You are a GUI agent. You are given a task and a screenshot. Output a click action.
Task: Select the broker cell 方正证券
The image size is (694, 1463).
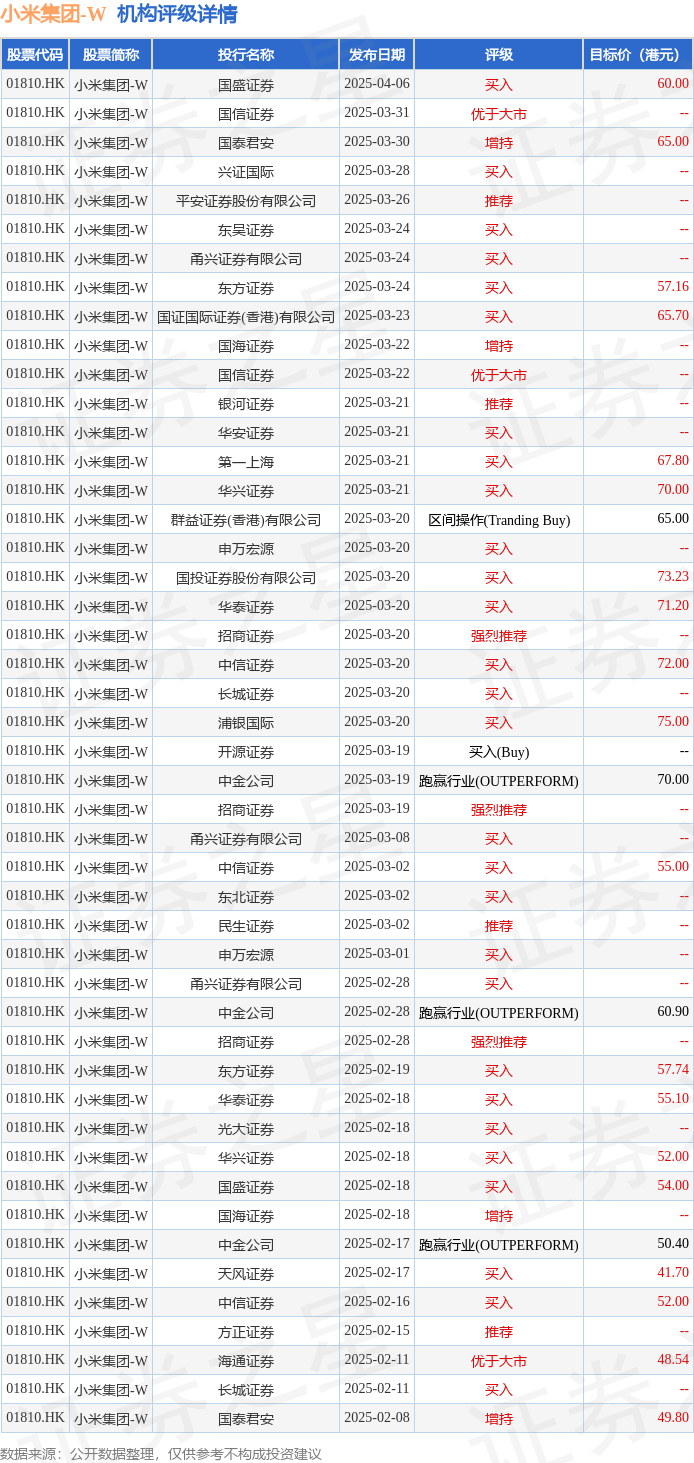tap(246, 1331)
